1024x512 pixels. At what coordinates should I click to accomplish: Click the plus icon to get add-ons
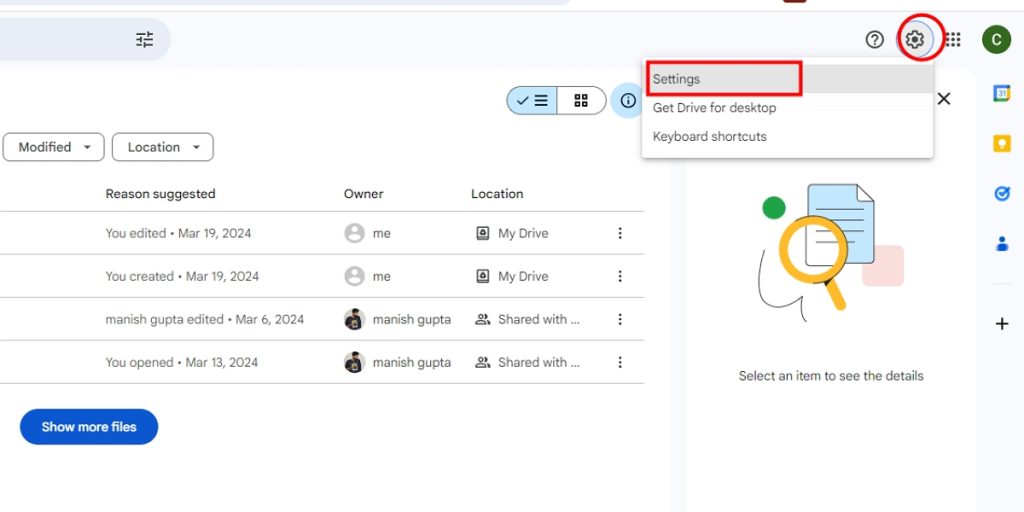tap(1002, 324)
